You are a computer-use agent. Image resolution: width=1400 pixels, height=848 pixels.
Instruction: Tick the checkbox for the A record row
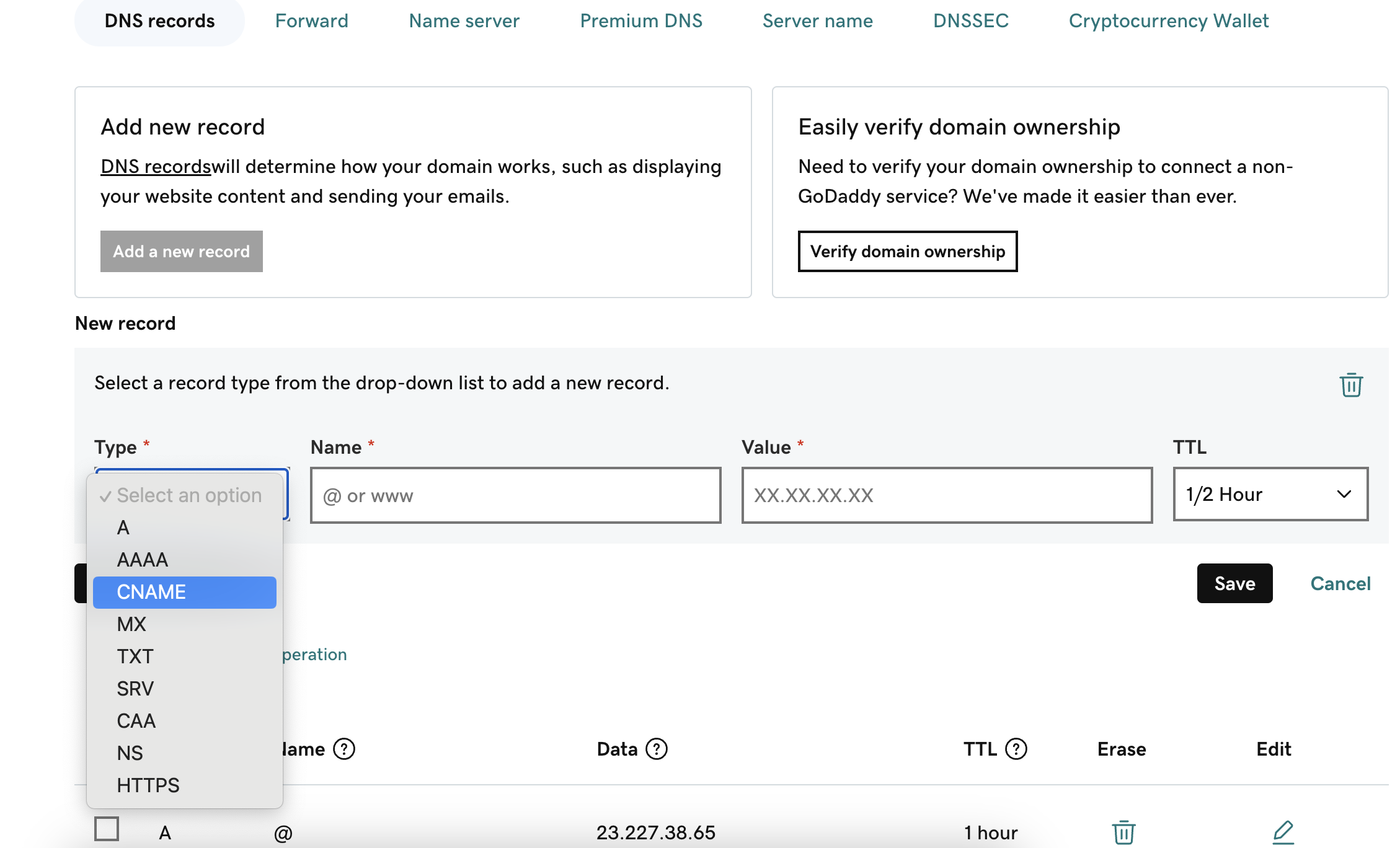pyautogui.click(x=107, y=829)
